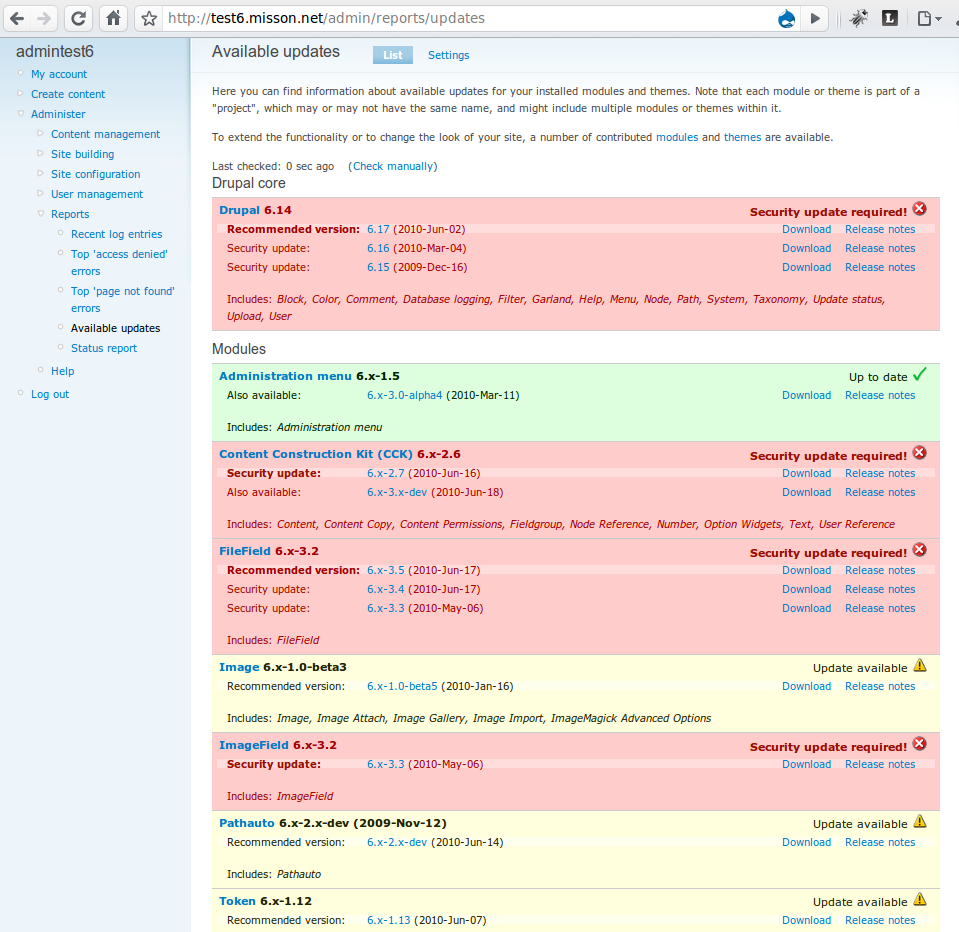View Release notes for Drupal 6.16
The height and width of the screenshot is (932, 959).
point(880,248)
